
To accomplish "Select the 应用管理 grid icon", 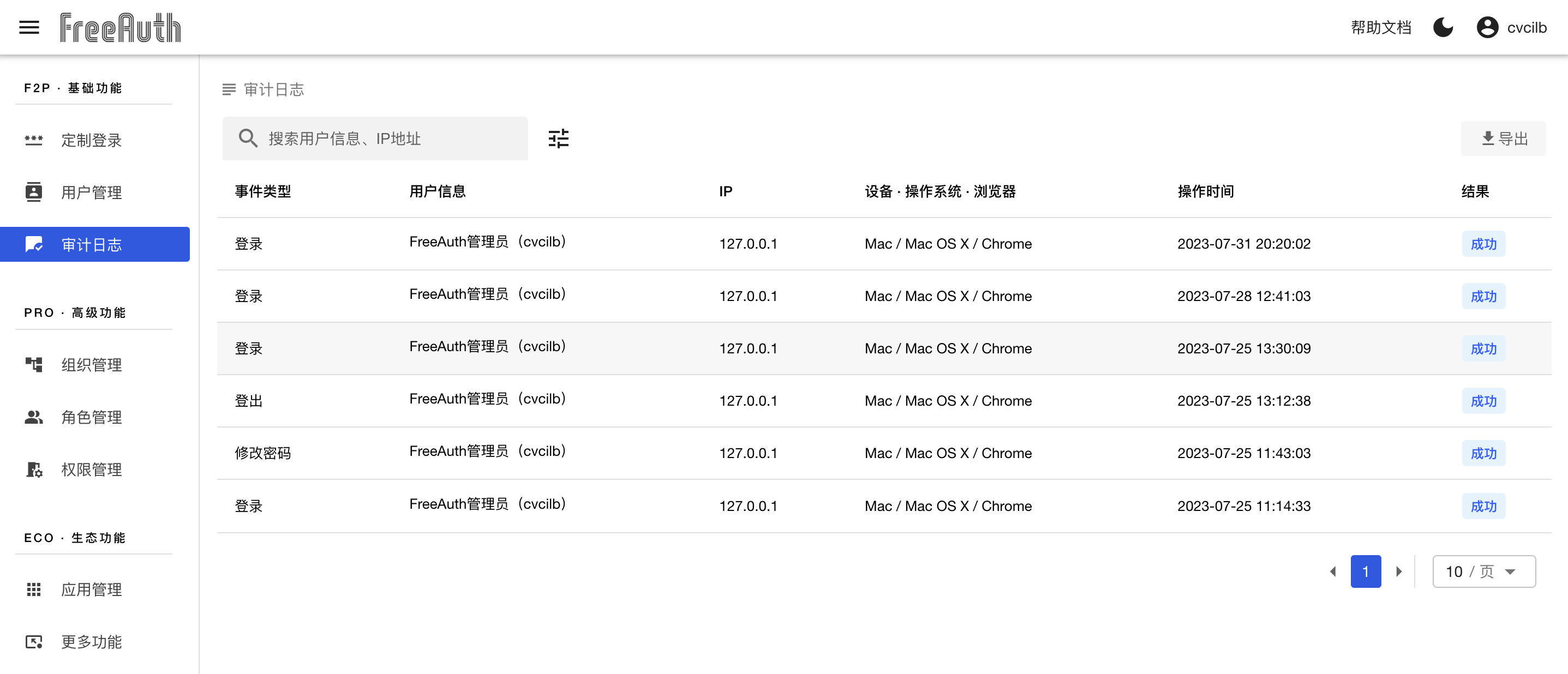I will (33, 589).
